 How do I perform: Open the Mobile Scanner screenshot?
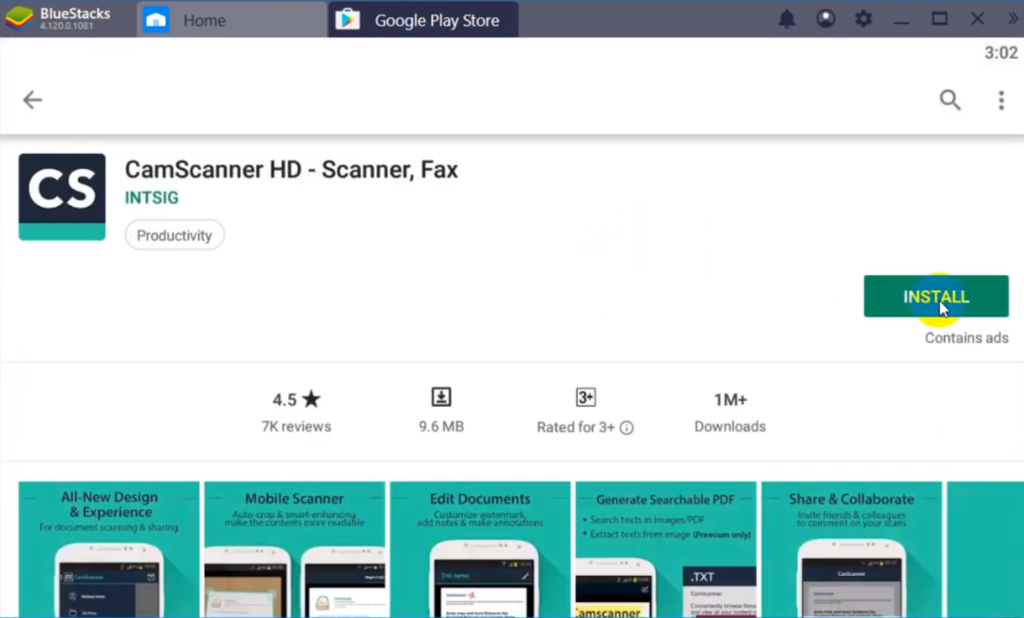pyautogui.click(x=295, y=549)
